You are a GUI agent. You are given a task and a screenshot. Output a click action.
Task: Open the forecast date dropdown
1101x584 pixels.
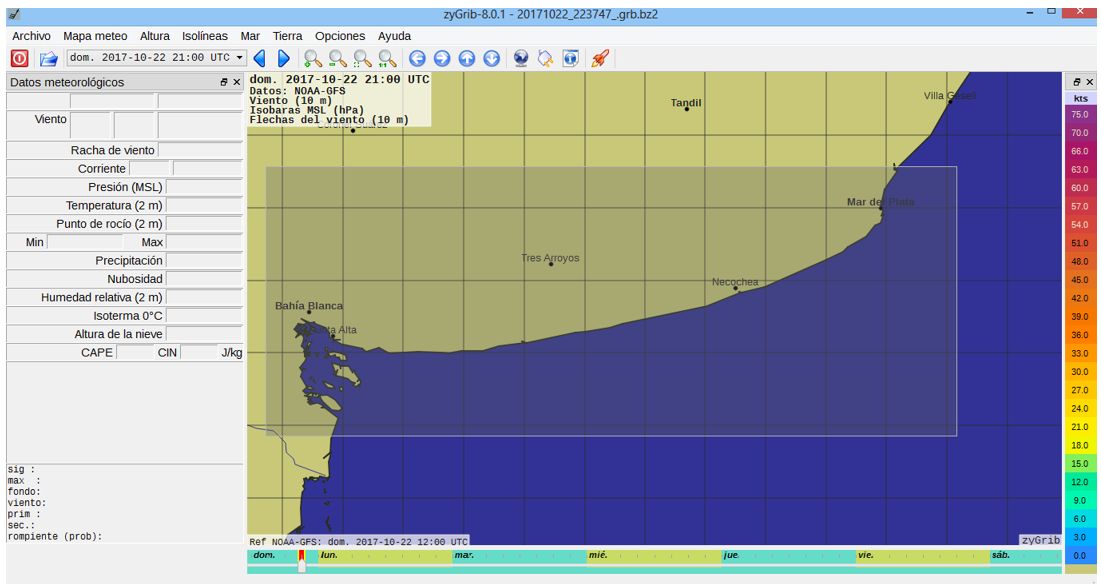click(x=157, y=58)
